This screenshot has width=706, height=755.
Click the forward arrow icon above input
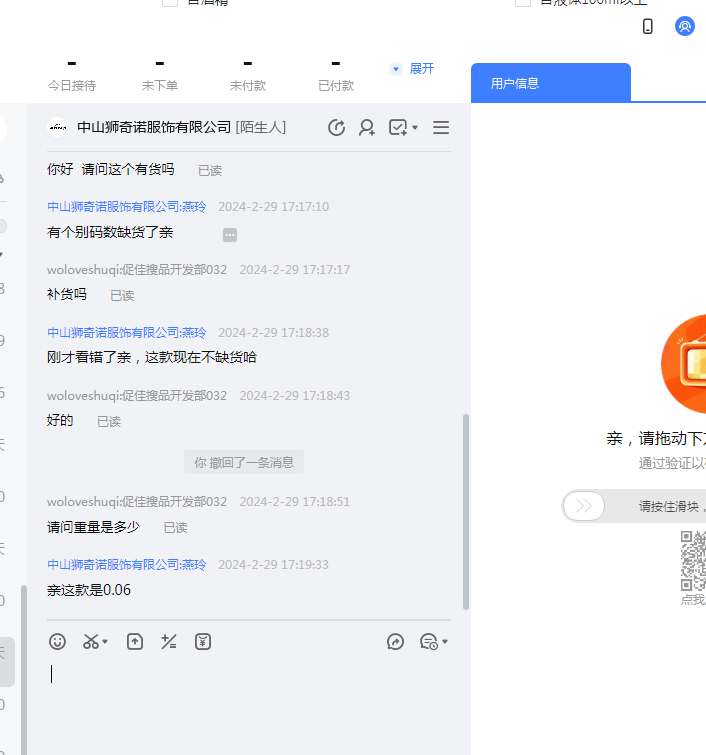tap(395, 642)
